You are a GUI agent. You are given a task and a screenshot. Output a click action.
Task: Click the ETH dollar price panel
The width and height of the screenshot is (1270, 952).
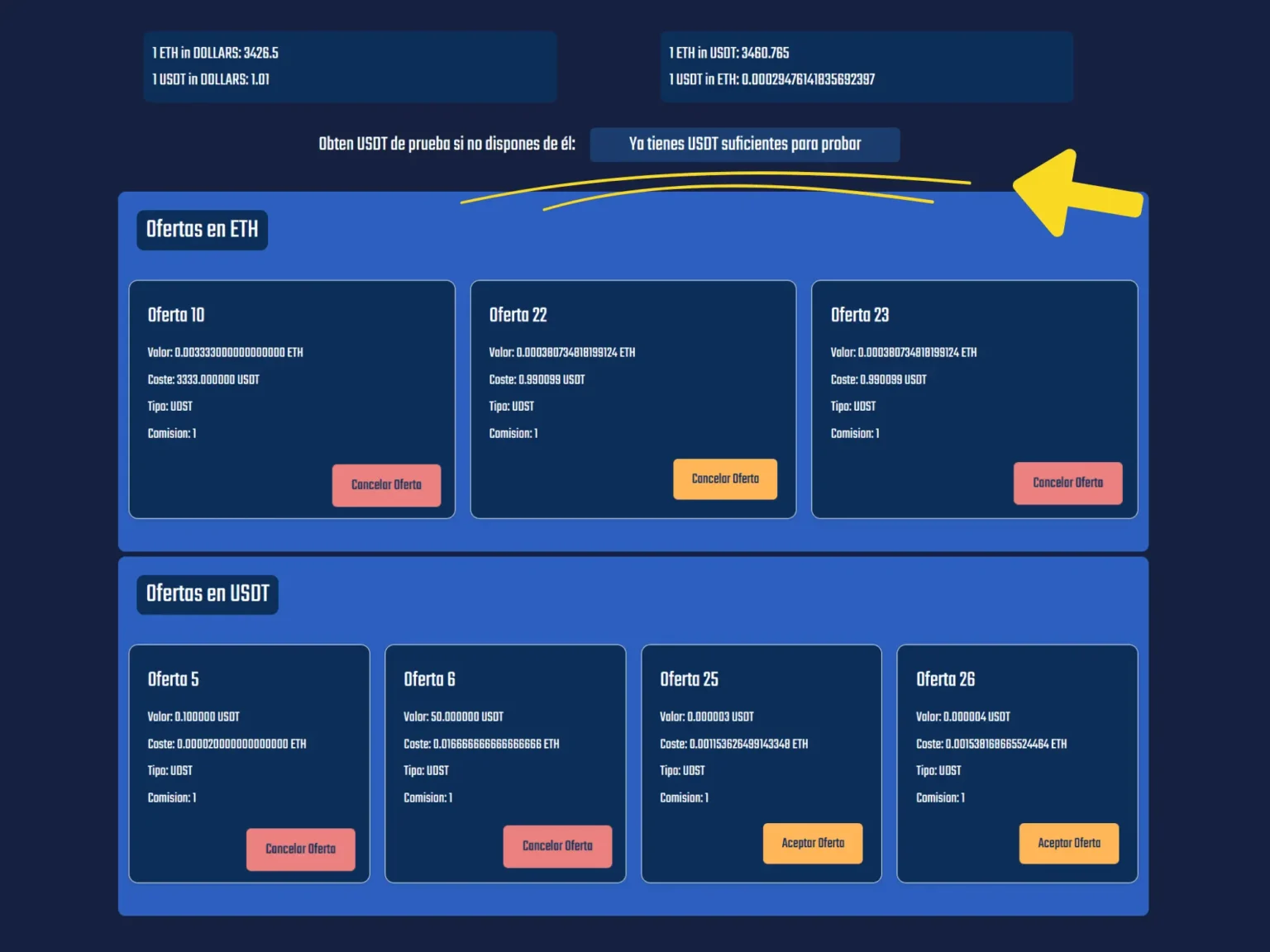pyautogui.click(x=350, y=66)
